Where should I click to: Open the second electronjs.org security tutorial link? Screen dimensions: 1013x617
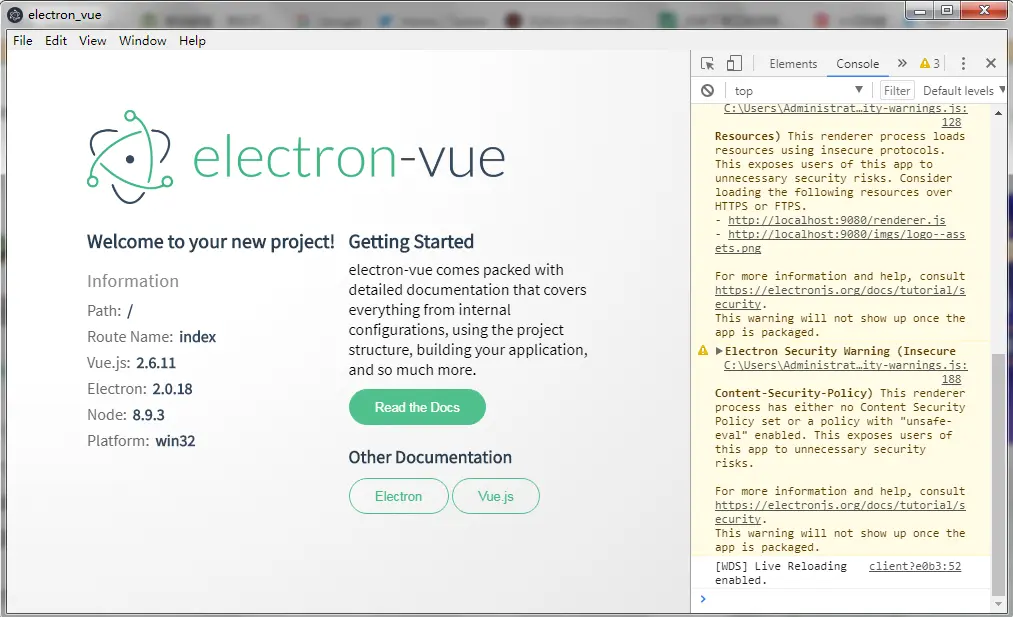coord(840,512)
